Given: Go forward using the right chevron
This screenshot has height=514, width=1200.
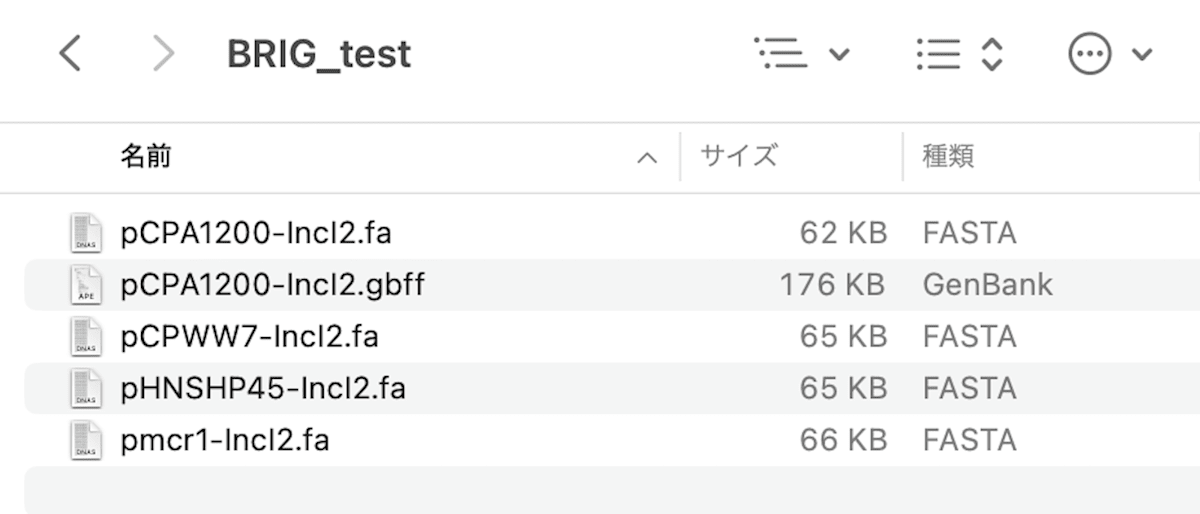Looking at the screenshot, I should tap(162, 54).
